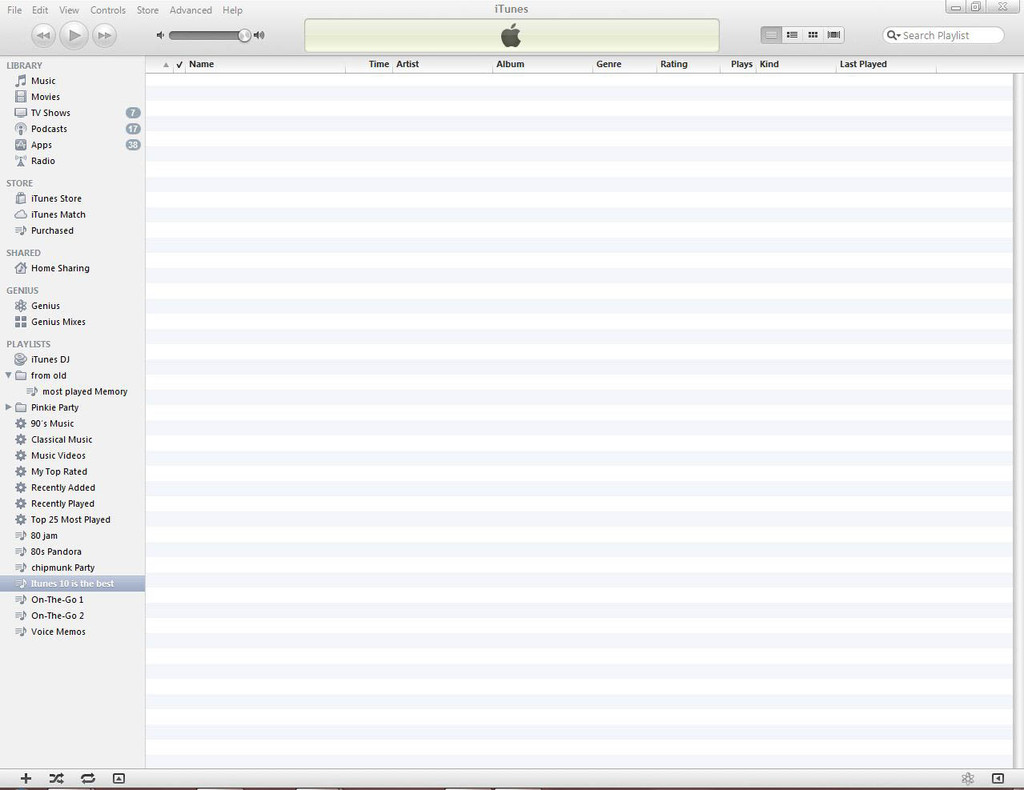1024x790 pixels.
Task: Switch to Cover Flow view
Action: pos(834,35)
